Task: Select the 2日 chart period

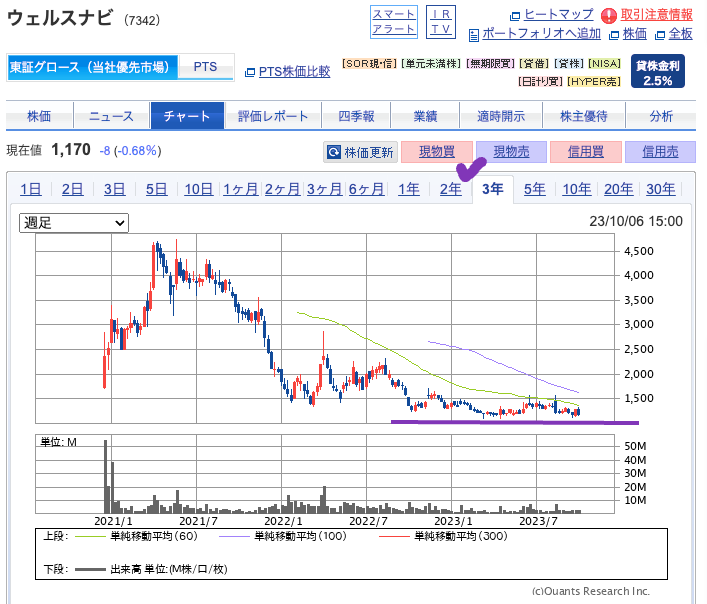Action: point(73,189)
